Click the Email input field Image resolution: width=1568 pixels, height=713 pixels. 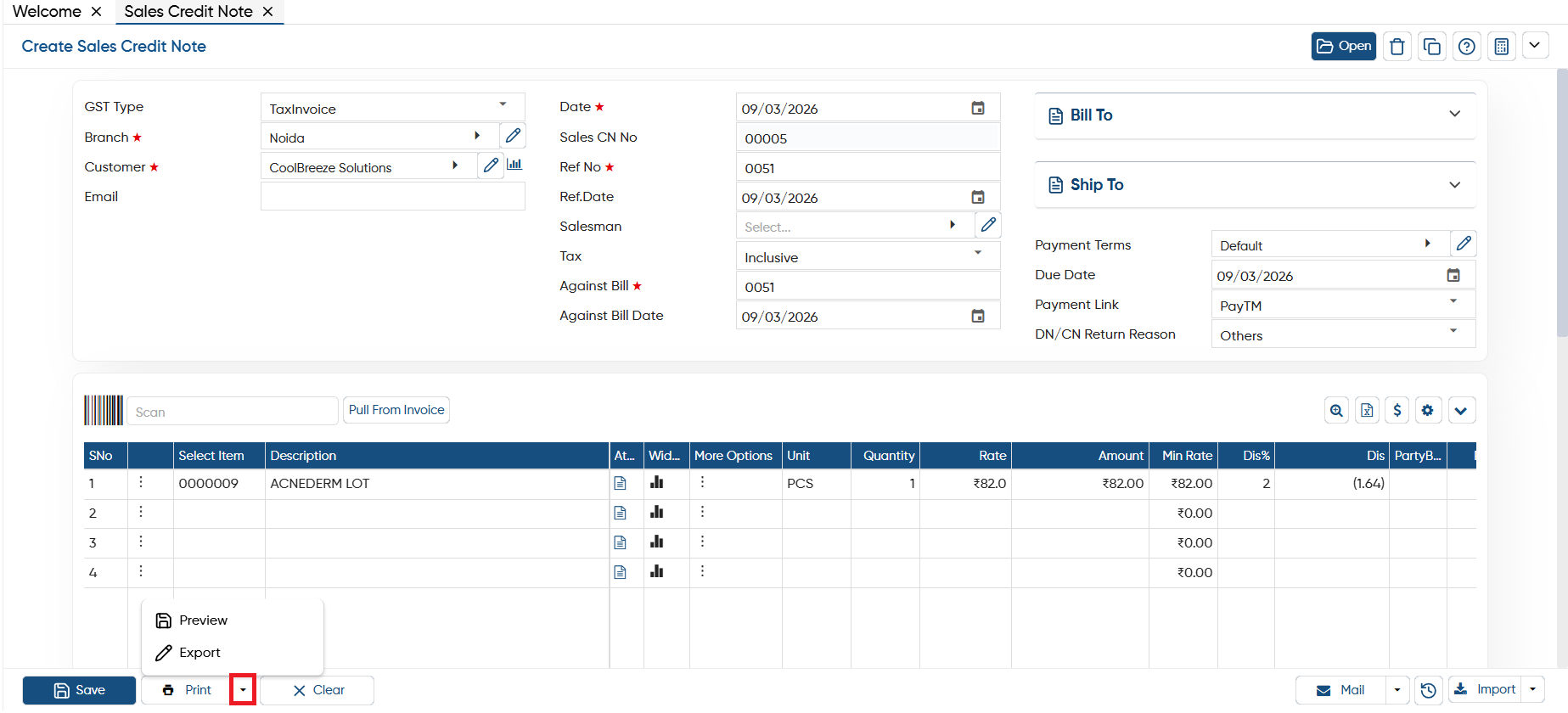(392, 196)
